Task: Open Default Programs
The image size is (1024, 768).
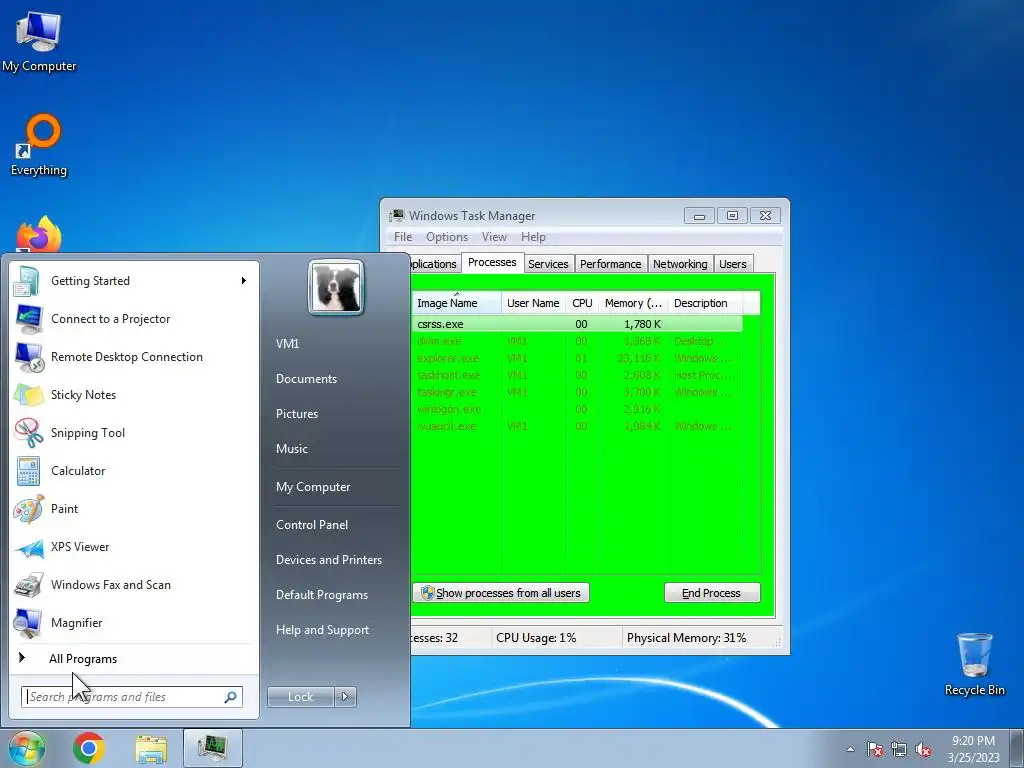Action: (x=321, y=595)
